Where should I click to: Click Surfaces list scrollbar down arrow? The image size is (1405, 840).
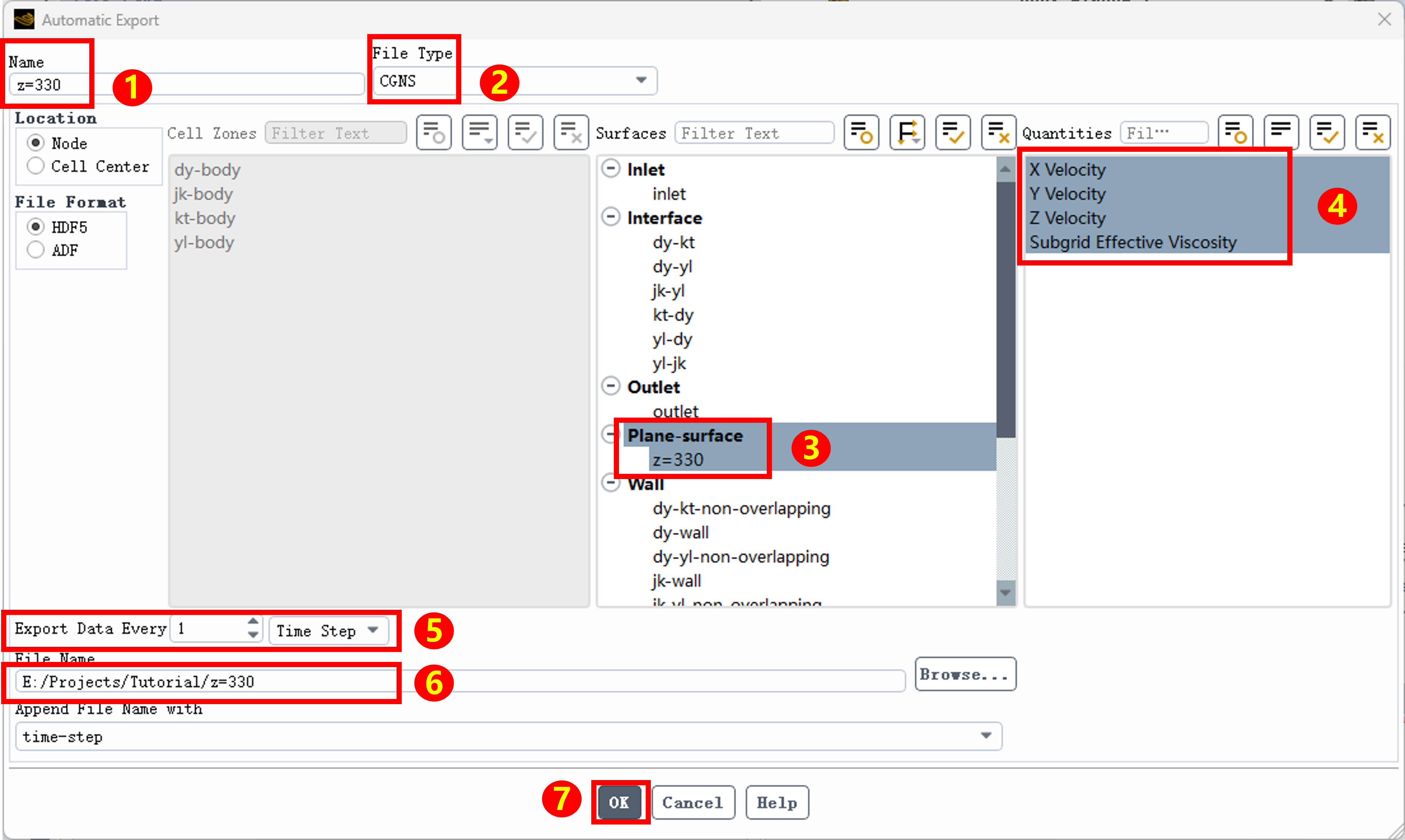pos(1006,593)
